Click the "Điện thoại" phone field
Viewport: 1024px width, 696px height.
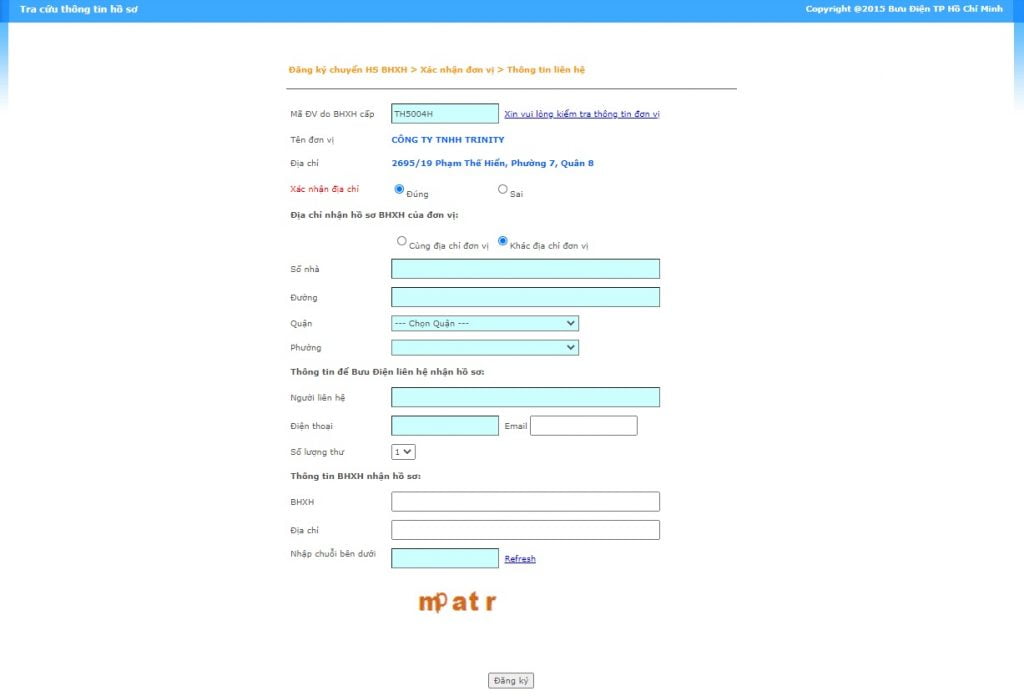pyautogui.click(x=445, y=426)
